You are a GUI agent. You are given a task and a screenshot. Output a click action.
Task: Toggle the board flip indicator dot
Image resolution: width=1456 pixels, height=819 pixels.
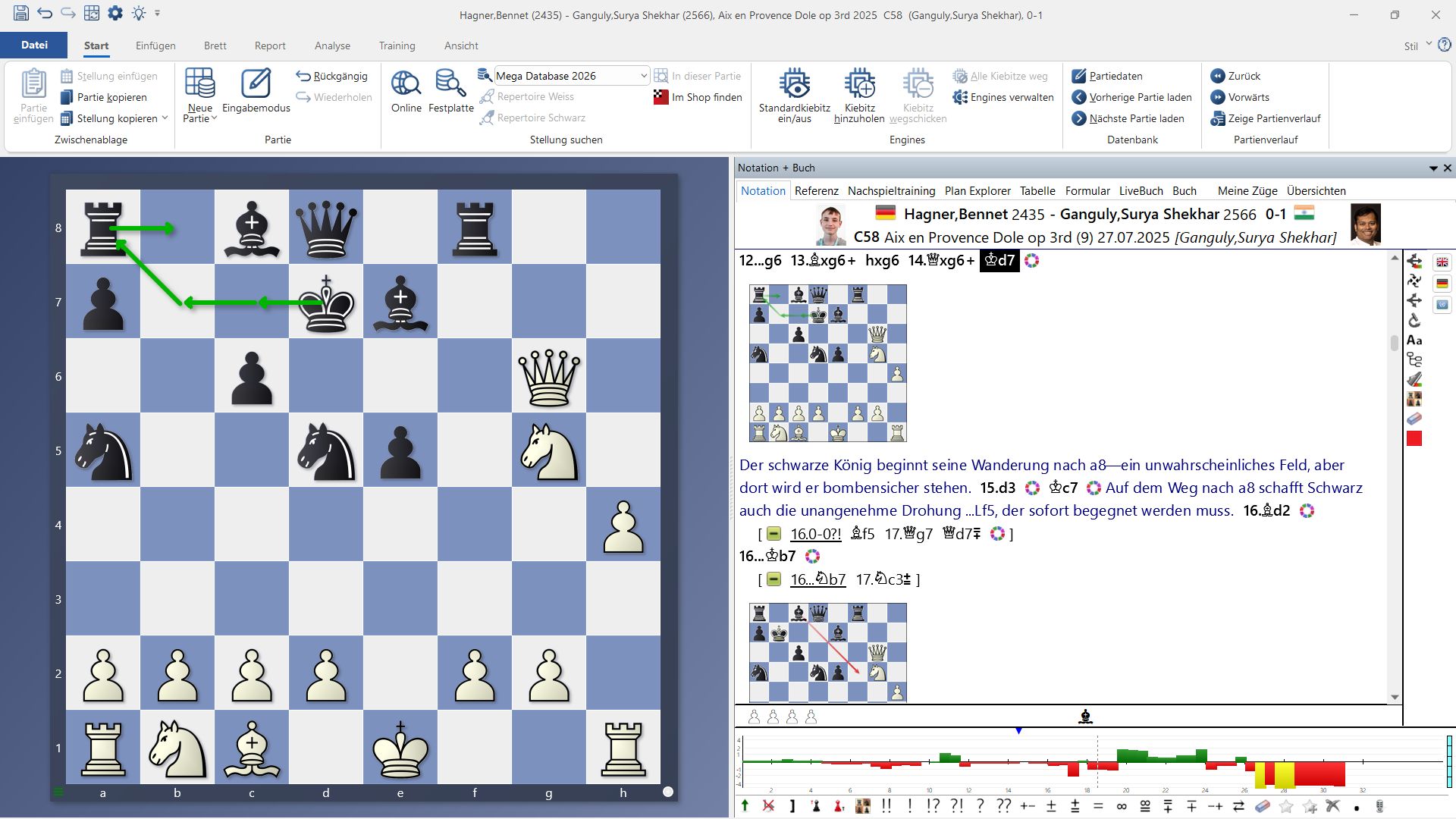pos(667,792)
